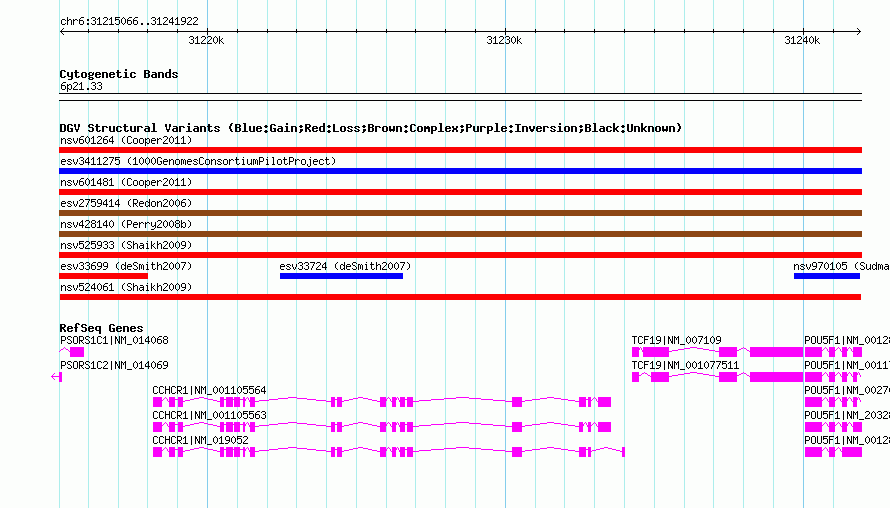Select the TCF19 NM_007109 gene model glyph
The height and width of the screenshot is (508, 890).
[x=717, y=352]
